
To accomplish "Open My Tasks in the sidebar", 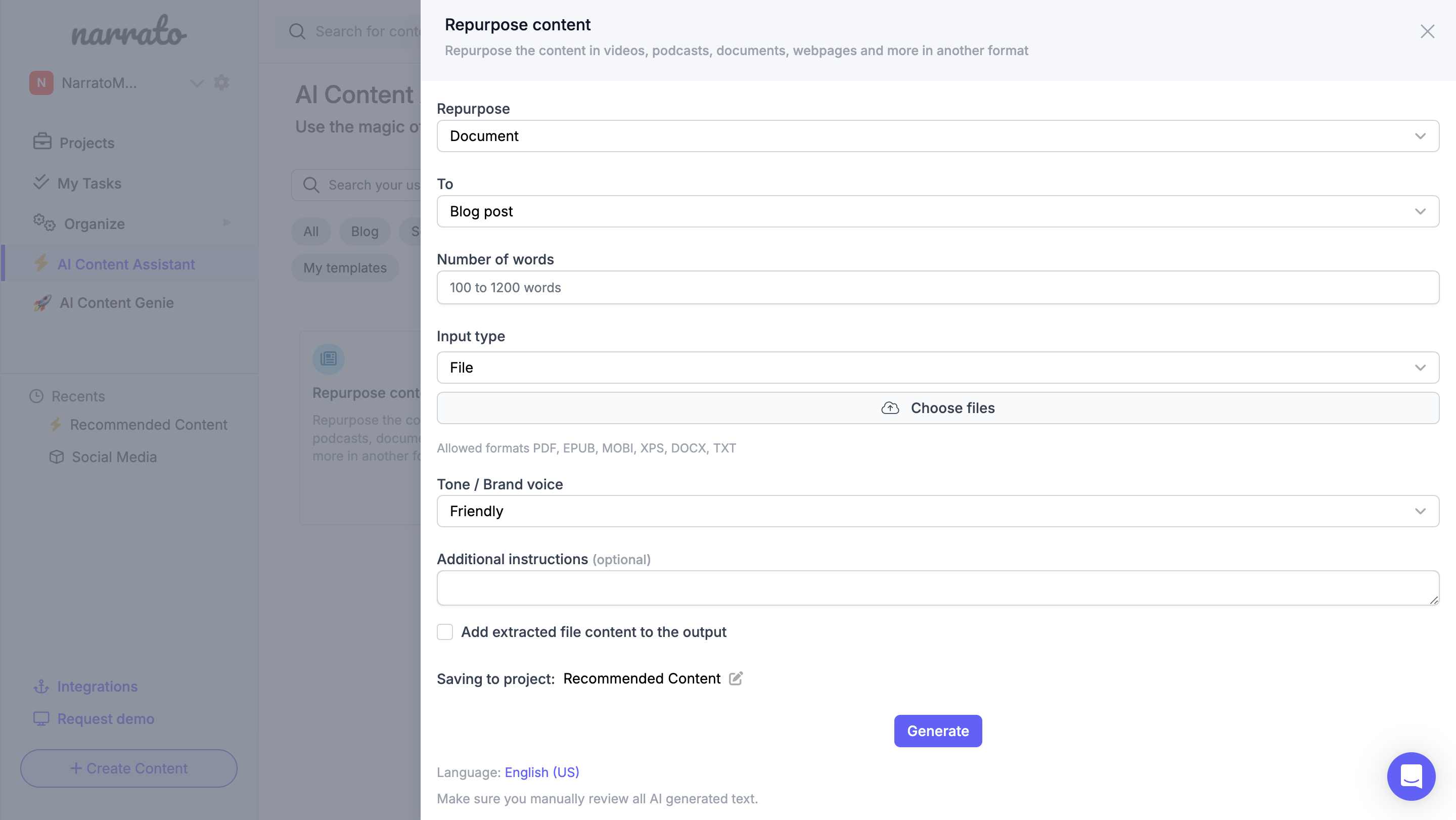I will click(89, 183).
